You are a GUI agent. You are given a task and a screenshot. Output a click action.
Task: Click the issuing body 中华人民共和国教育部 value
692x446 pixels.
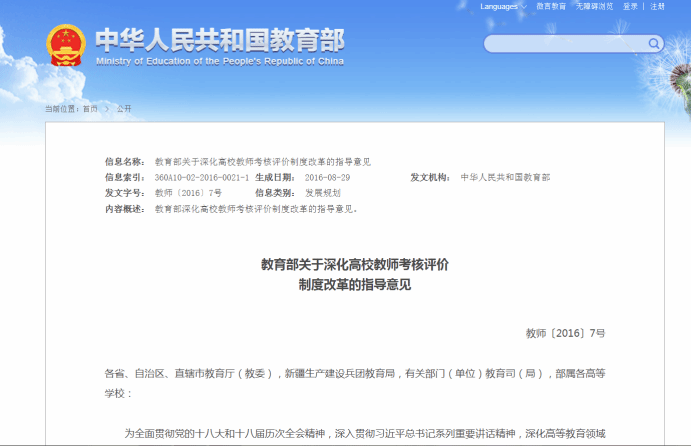tap(505, 177)
